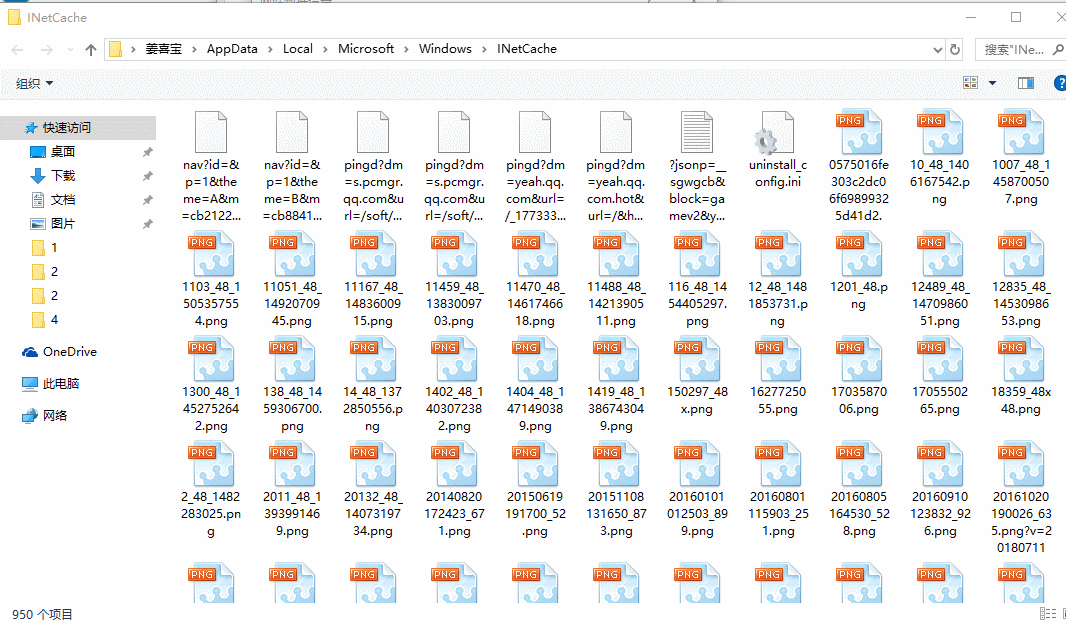Toggle the preview pane button
Screen dimensions: 1066x623
1025,83
